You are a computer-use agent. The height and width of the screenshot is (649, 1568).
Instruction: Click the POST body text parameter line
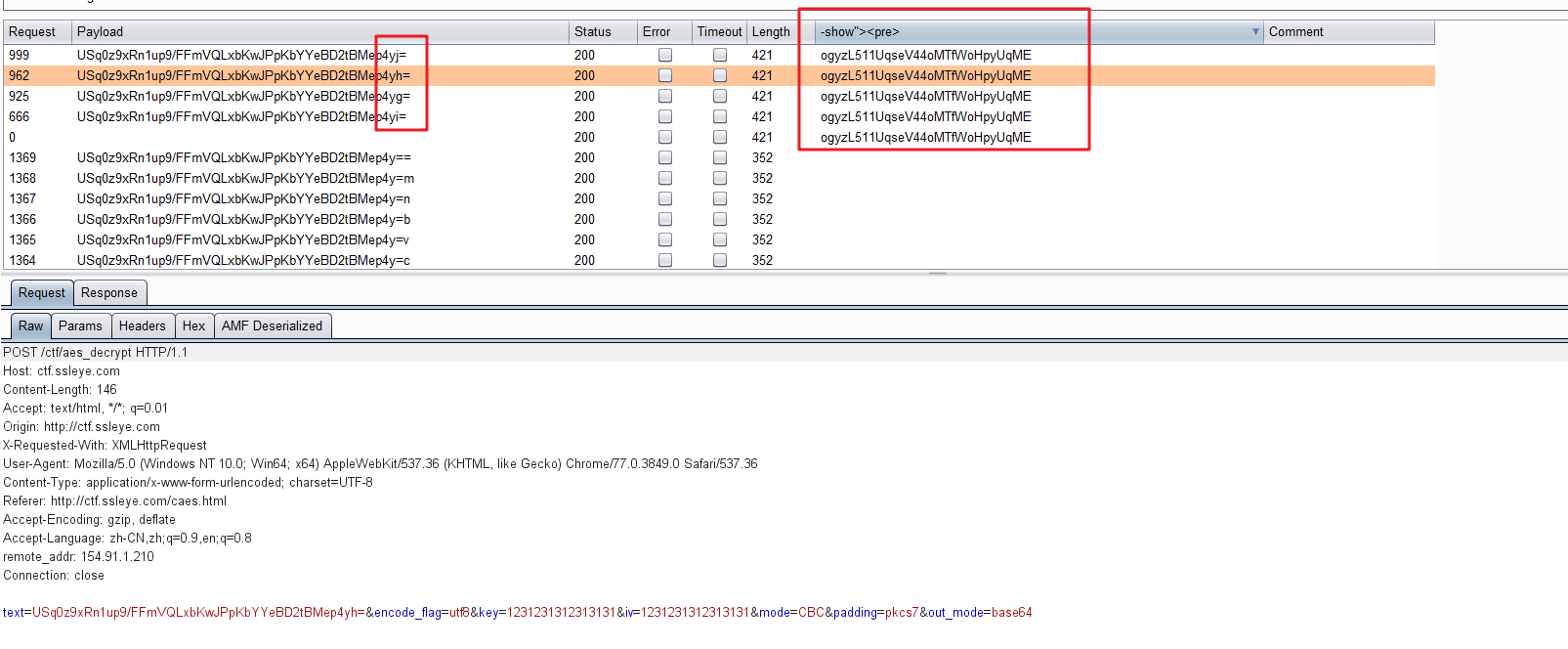tap(517, 613)
